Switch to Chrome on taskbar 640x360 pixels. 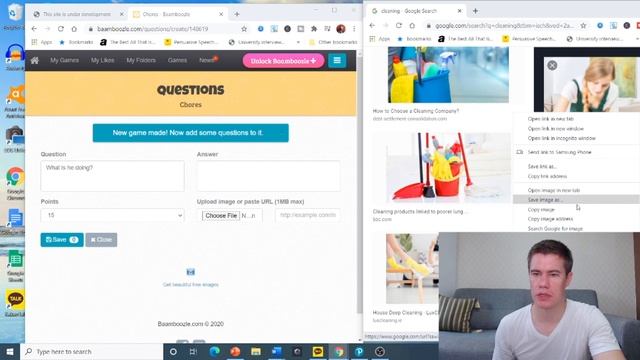[339, 351]
